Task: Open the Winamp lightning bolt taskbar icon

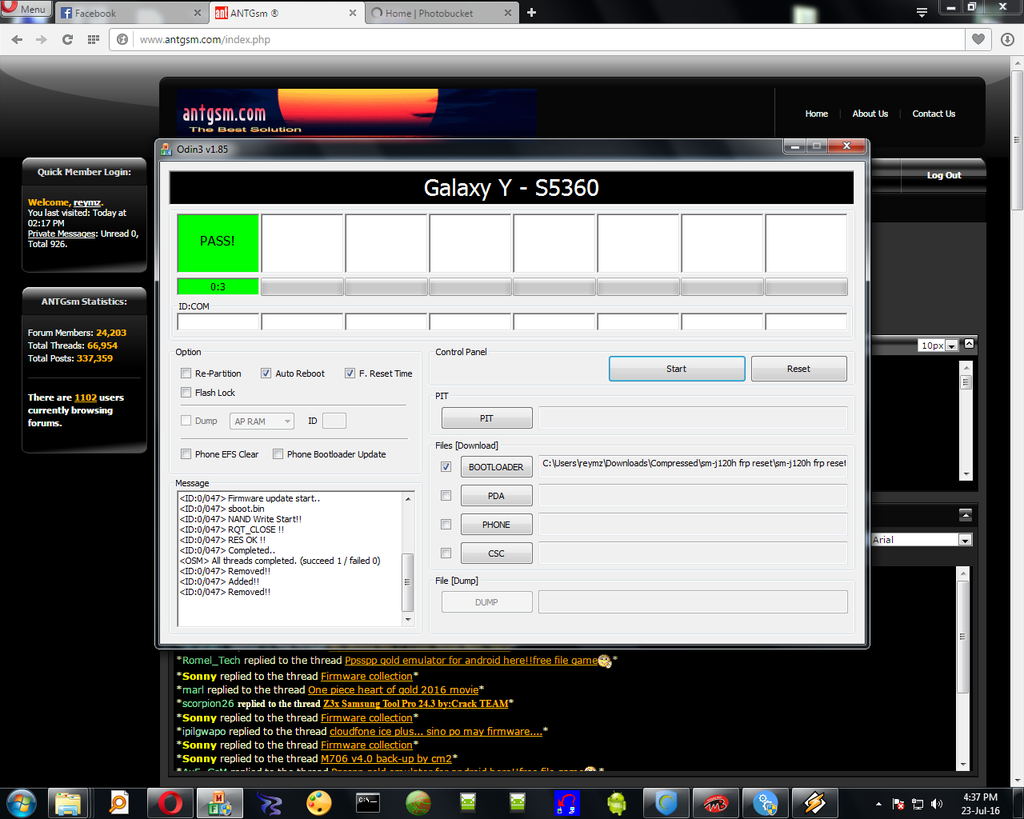Action: 814,803
